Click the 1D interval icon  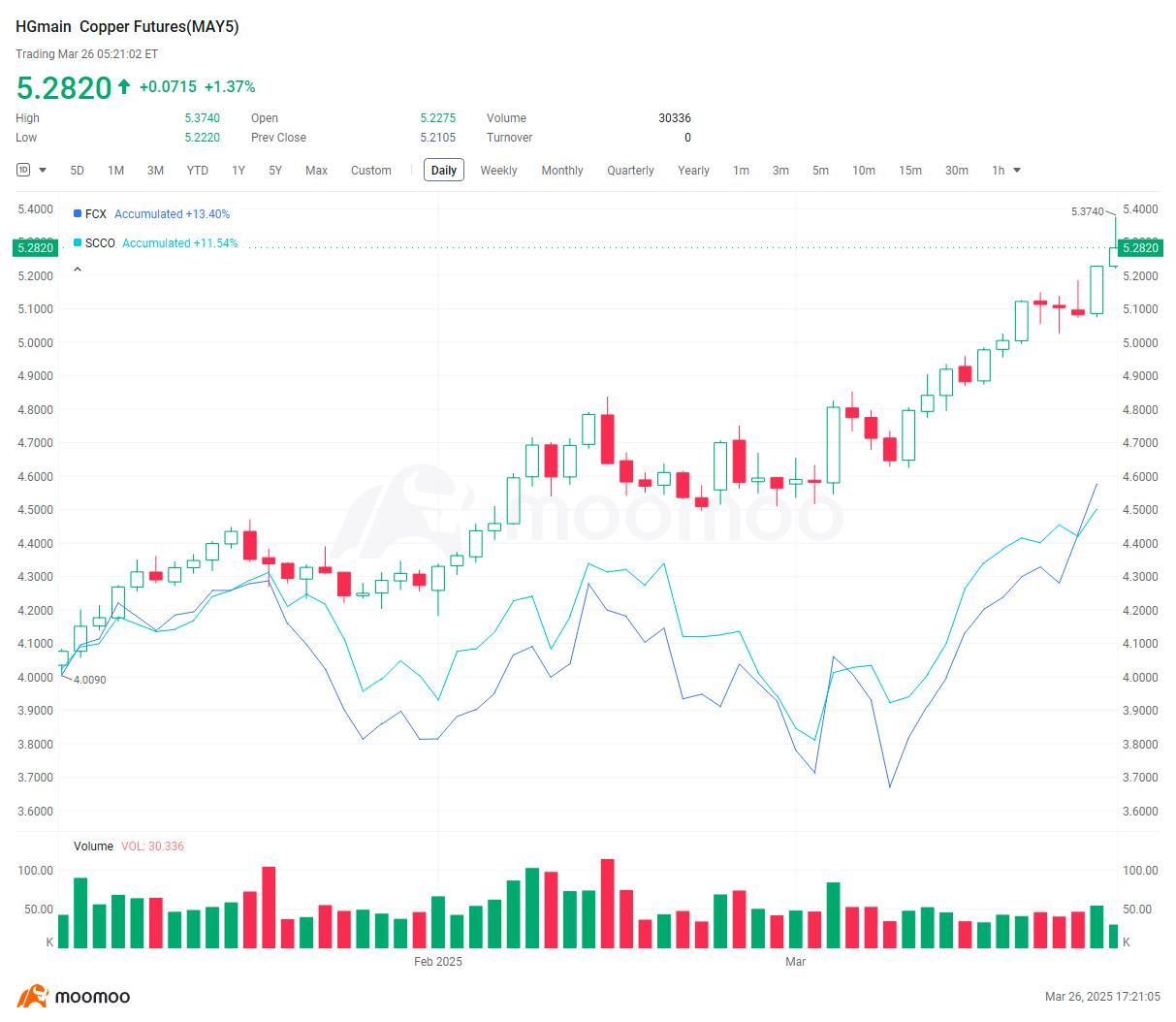[x=23, y=170]
